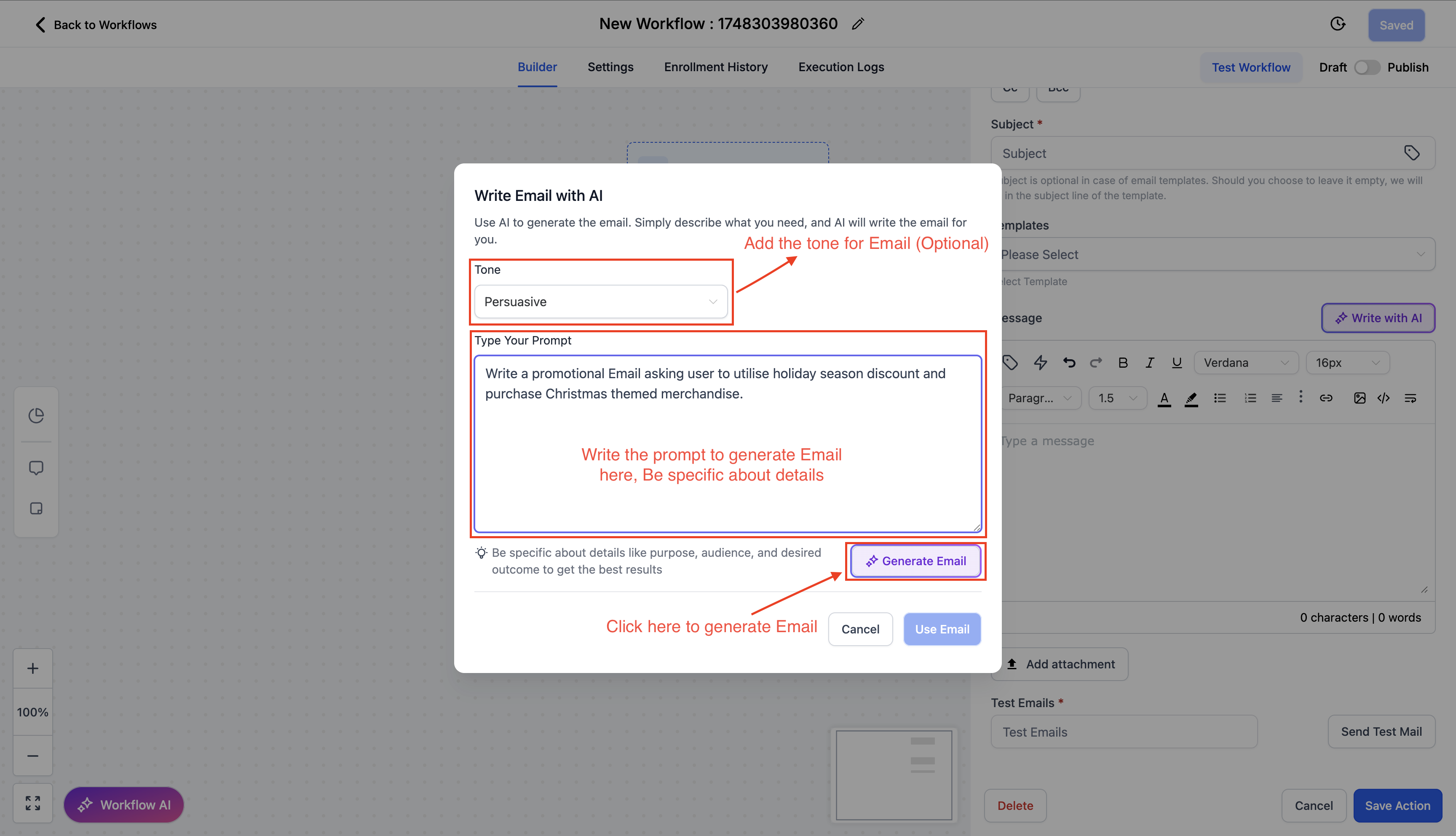Image resolution: width=1456 pixels, height=836 pixels.
Task: Underline text in the email message
Action: click(x=1177, y=362)
